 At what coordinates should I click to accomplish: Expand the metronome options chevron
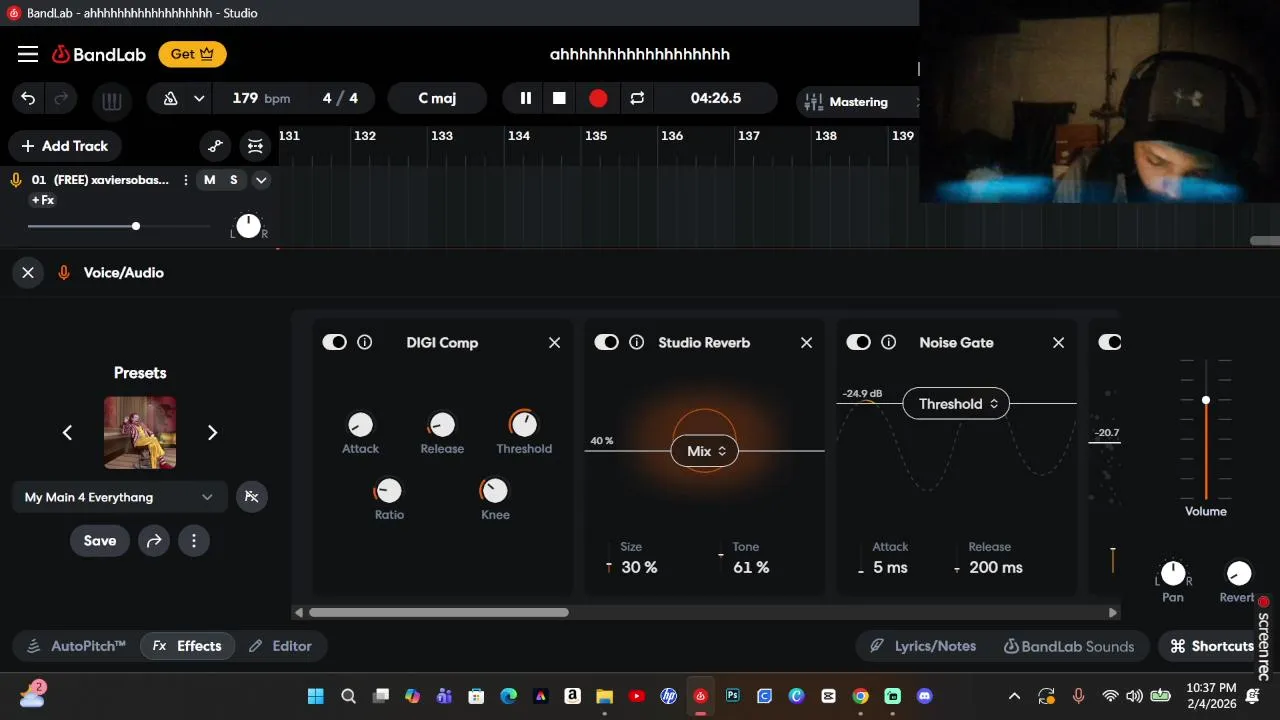pos(199,98)
